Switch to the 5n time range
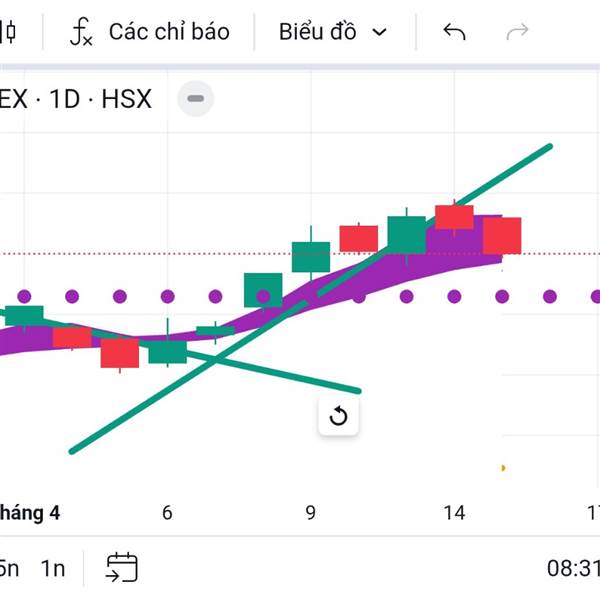 tap(8, 568)
